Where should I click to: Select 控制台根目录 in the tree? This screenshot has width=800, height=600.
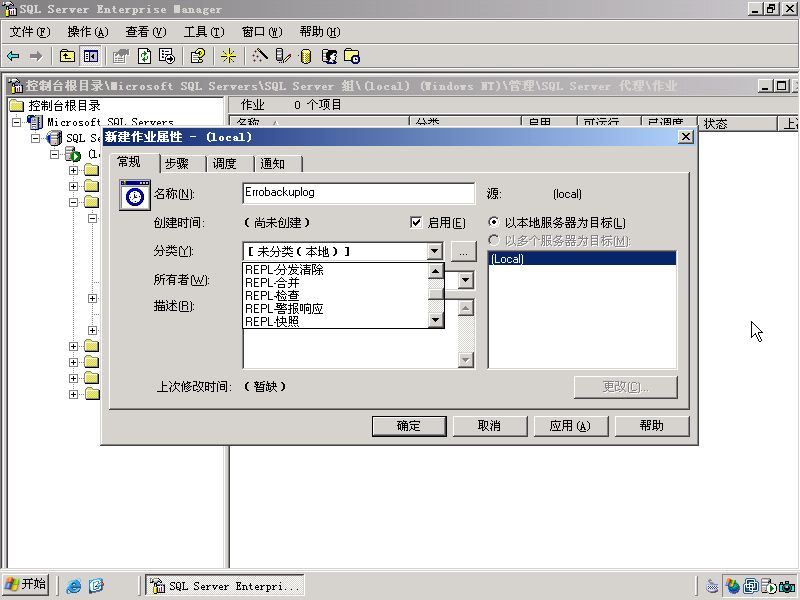(x=64, y=106)
